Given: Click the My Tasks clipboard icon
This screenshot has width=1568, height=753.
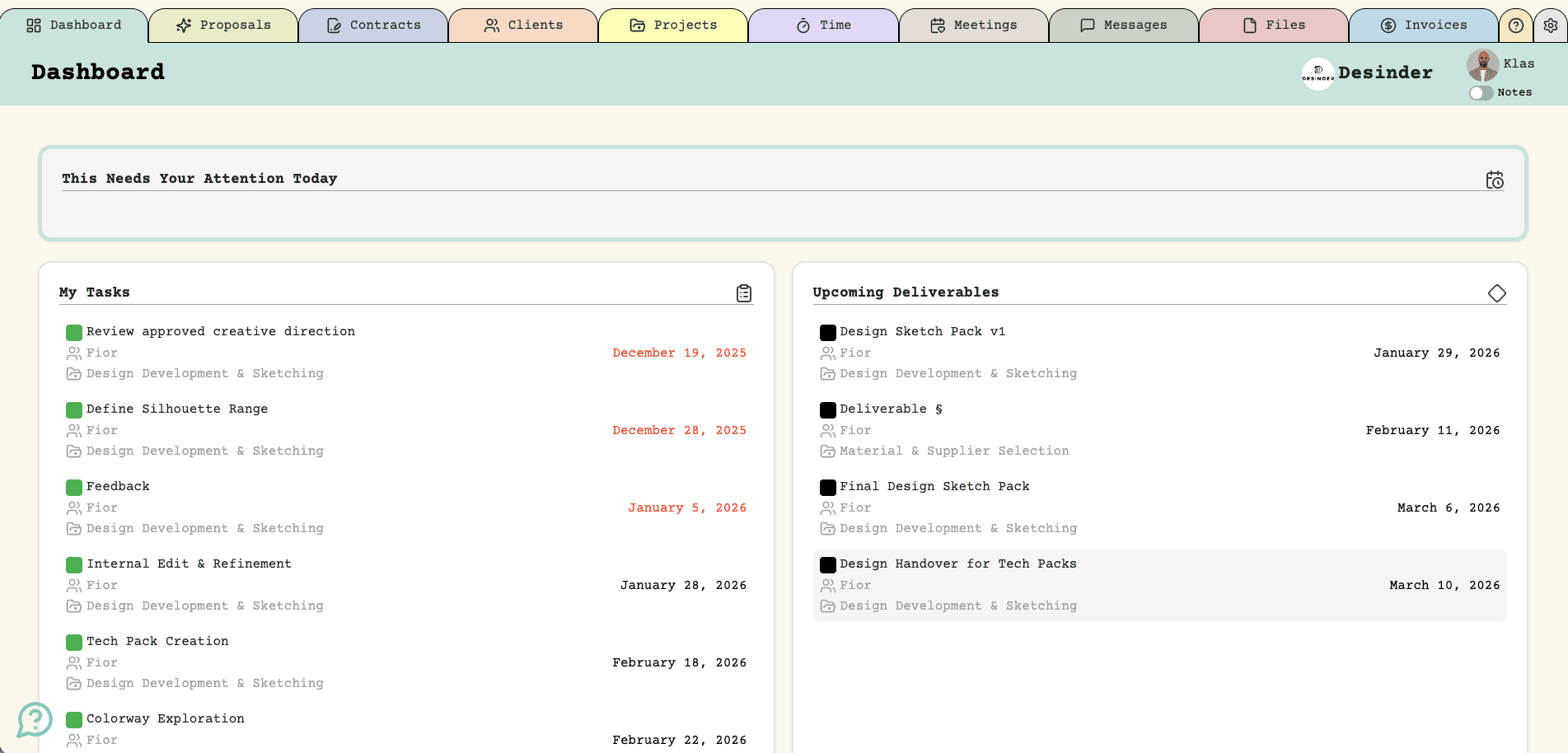Looking at the screenshot, I should pos(744,293).
